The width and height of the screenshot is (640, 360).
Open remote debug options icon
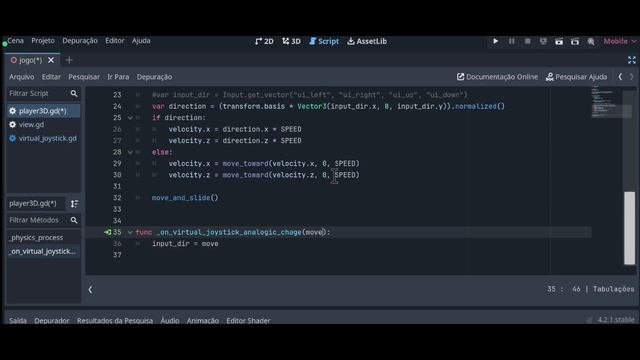pos(543,41)
